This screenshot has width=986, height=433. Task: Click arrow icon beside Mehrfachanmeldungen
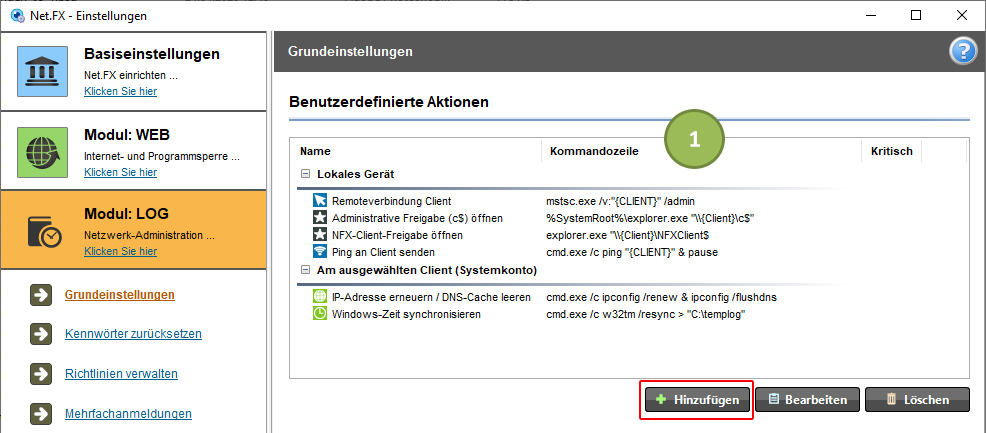click(40, 415)
